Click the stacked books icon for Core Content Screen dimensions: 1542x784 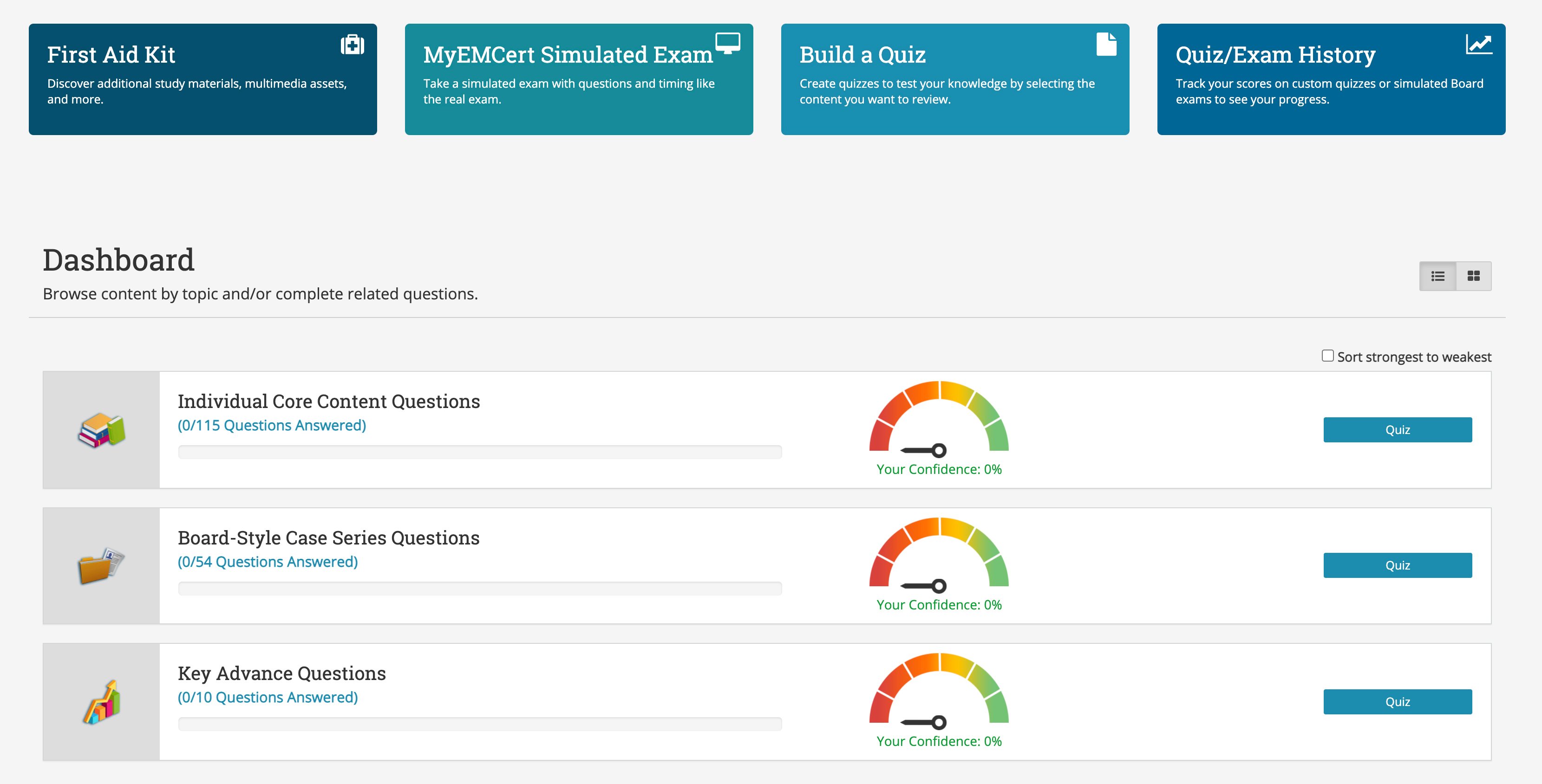coord(101,430)
